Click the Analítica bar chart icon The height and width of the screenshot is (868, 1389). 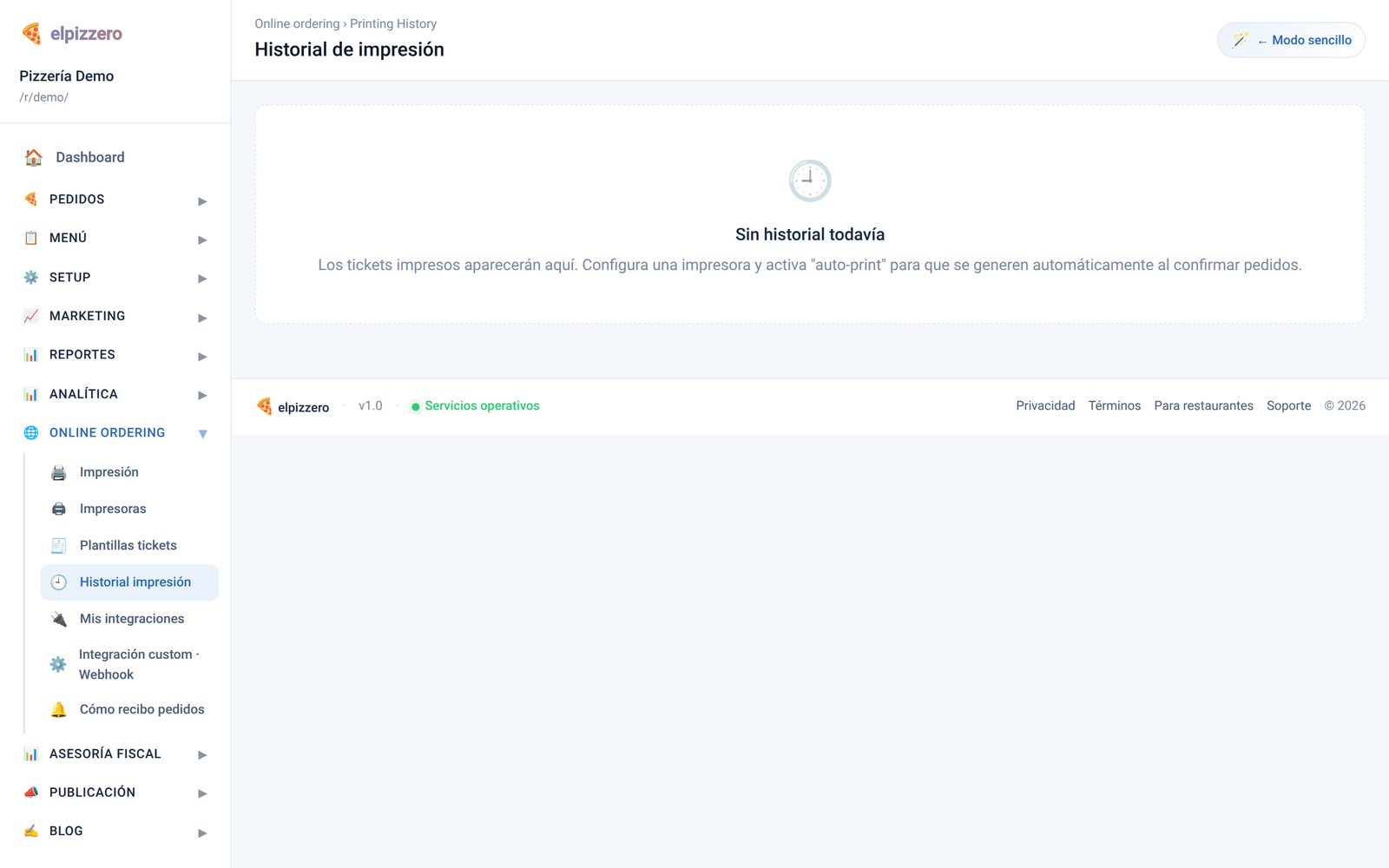coord(31,393)
